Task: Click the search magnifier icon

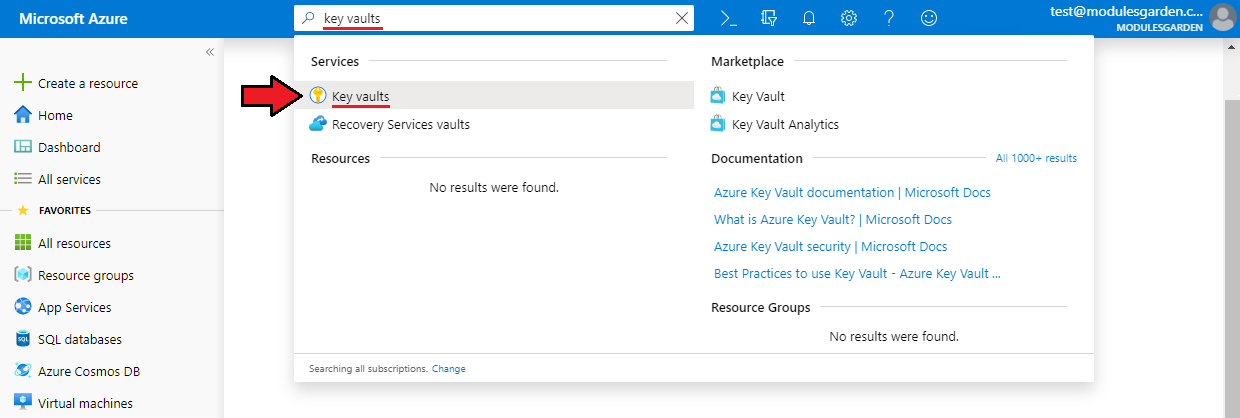Action: (308, 18)
